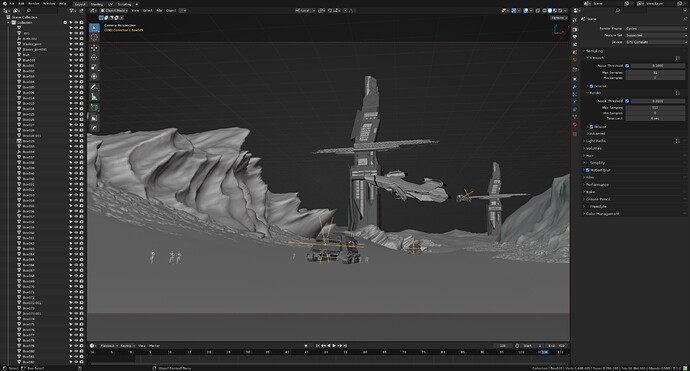690x371 pixels.
Task: Click Render Noise Threshold value 0.0100
Action: click(x=657, y=101)
